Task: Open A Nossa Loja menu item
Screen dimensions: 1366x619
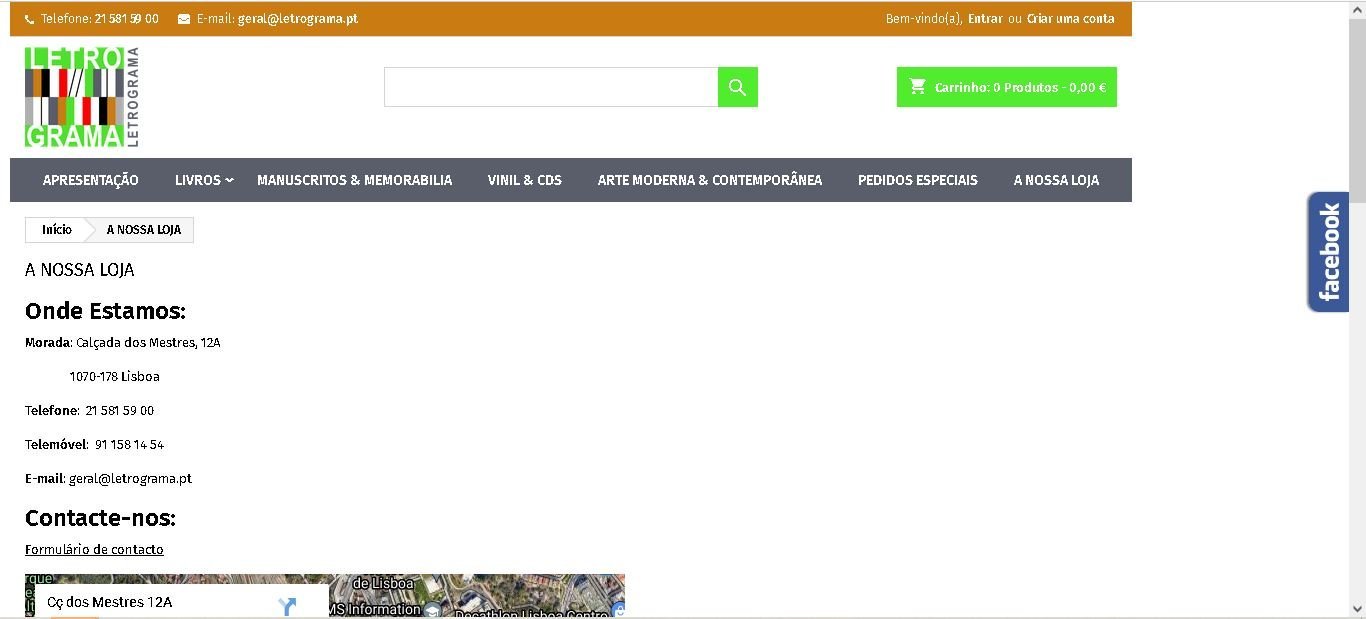Action: [1056, 180]
